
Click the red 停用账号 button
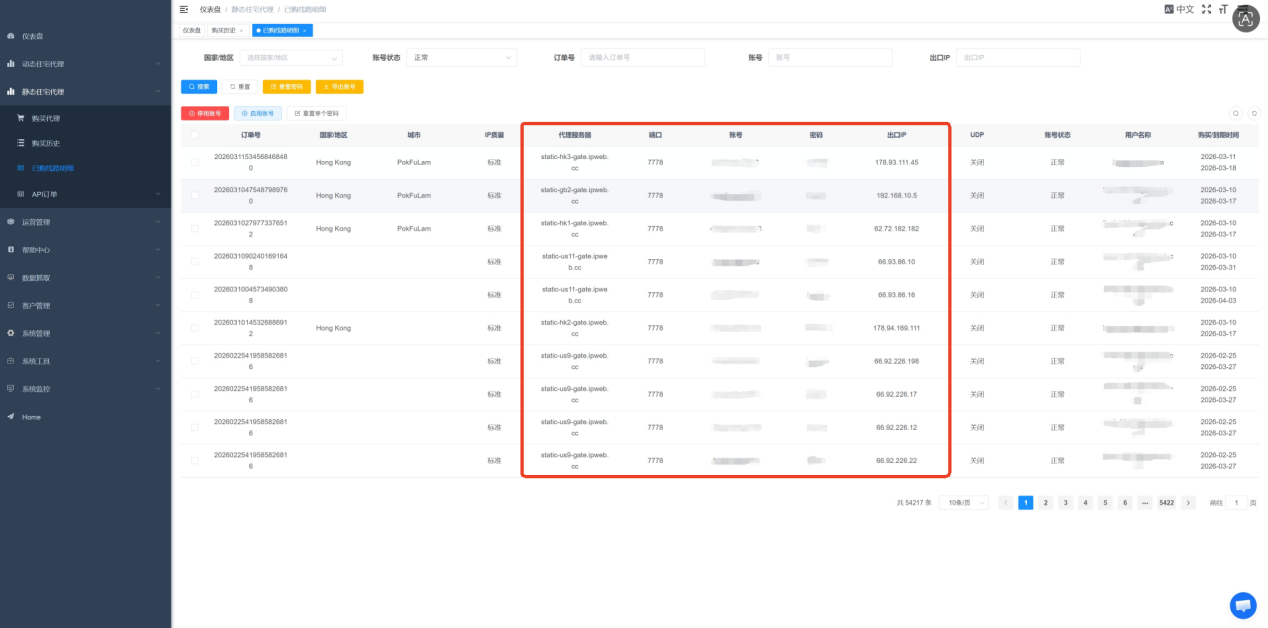[x=205, y=114]
